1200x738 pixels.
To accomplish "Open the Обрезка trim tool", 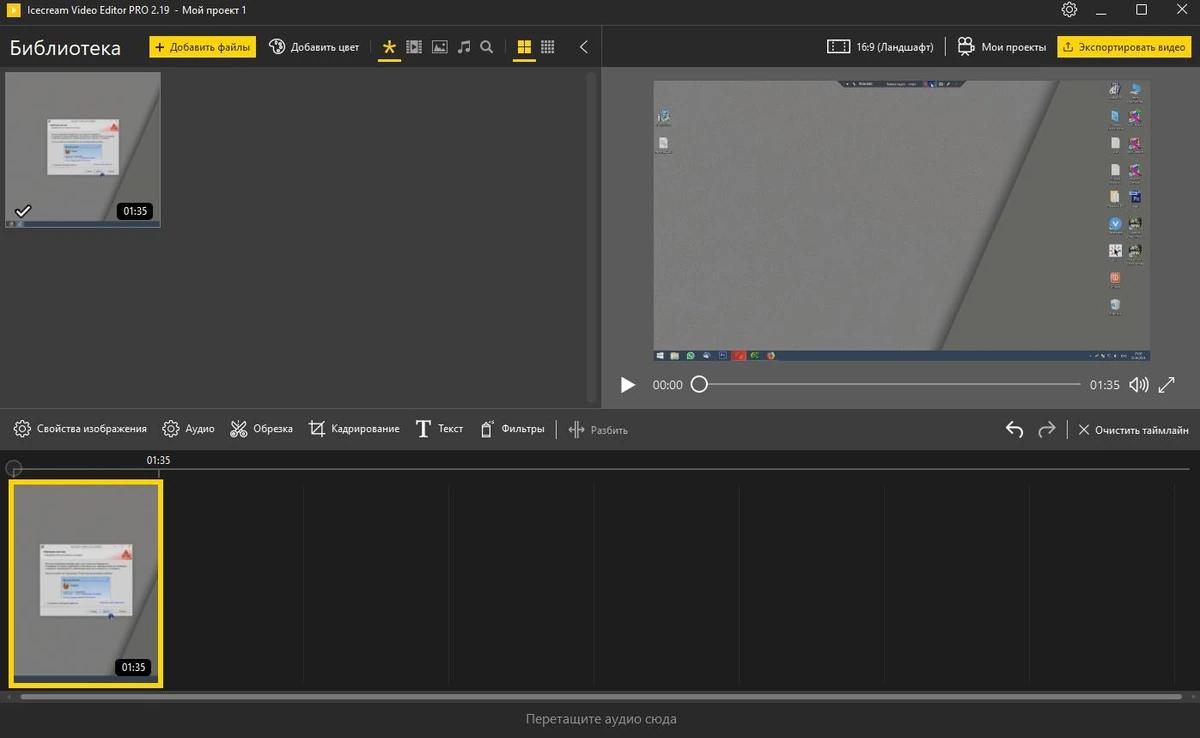I will point(261,429).
